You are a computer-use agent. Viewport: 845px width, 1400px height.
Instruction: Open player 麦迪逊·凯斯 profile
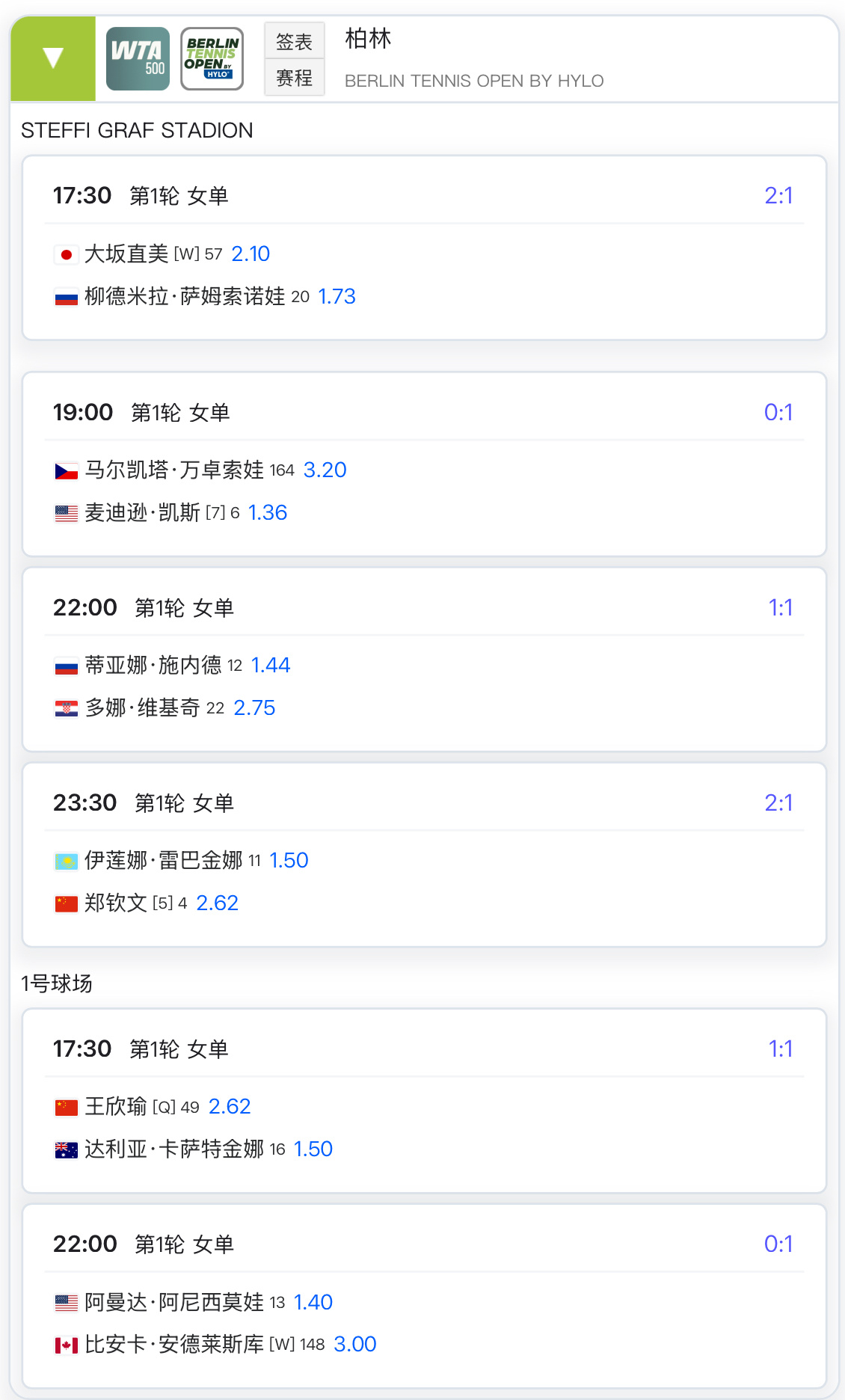tap(142, 513)
